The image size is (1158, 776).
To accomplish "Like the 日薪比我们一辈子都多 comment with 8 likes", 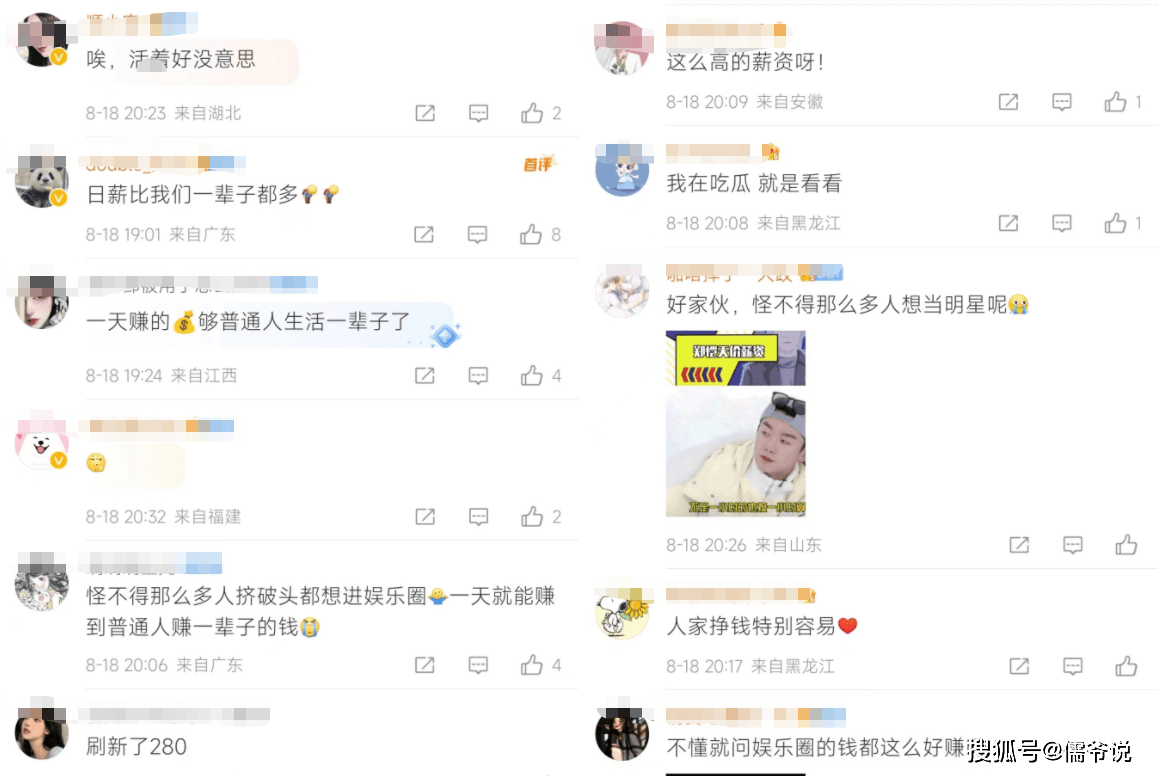I will tap(531, 235).
